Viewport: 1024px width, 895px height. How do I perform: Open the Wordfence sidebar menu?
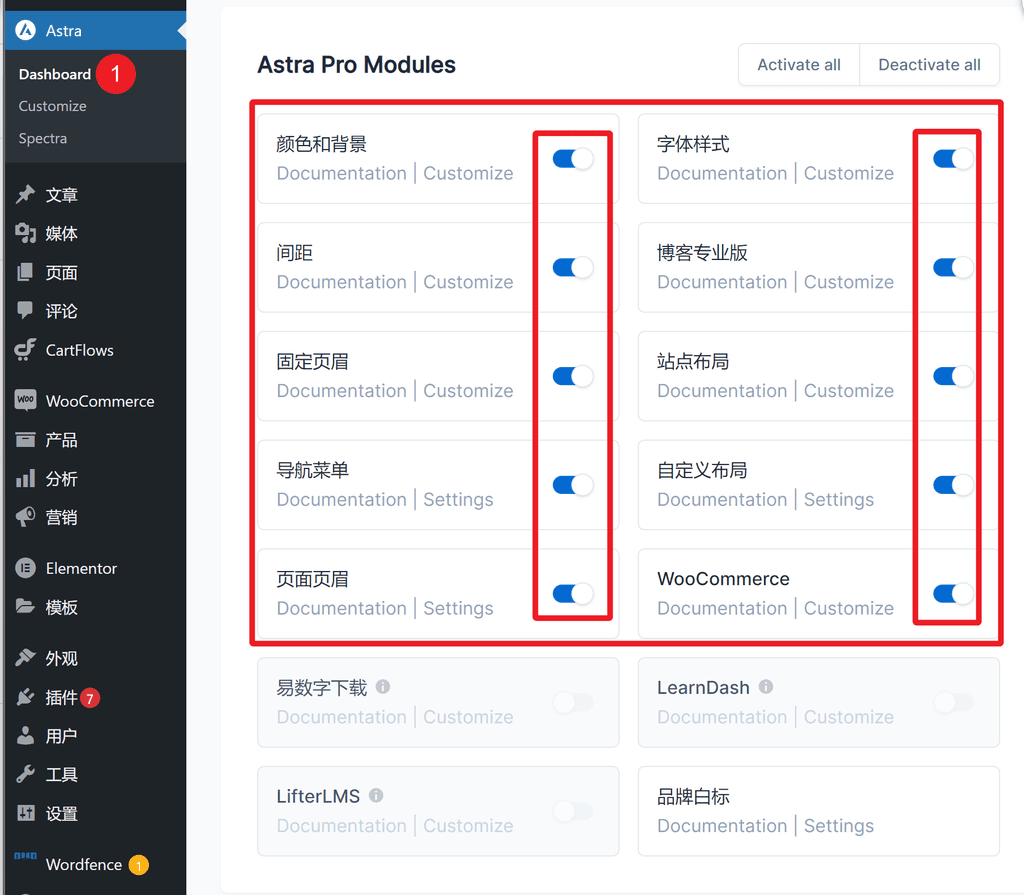95,864
